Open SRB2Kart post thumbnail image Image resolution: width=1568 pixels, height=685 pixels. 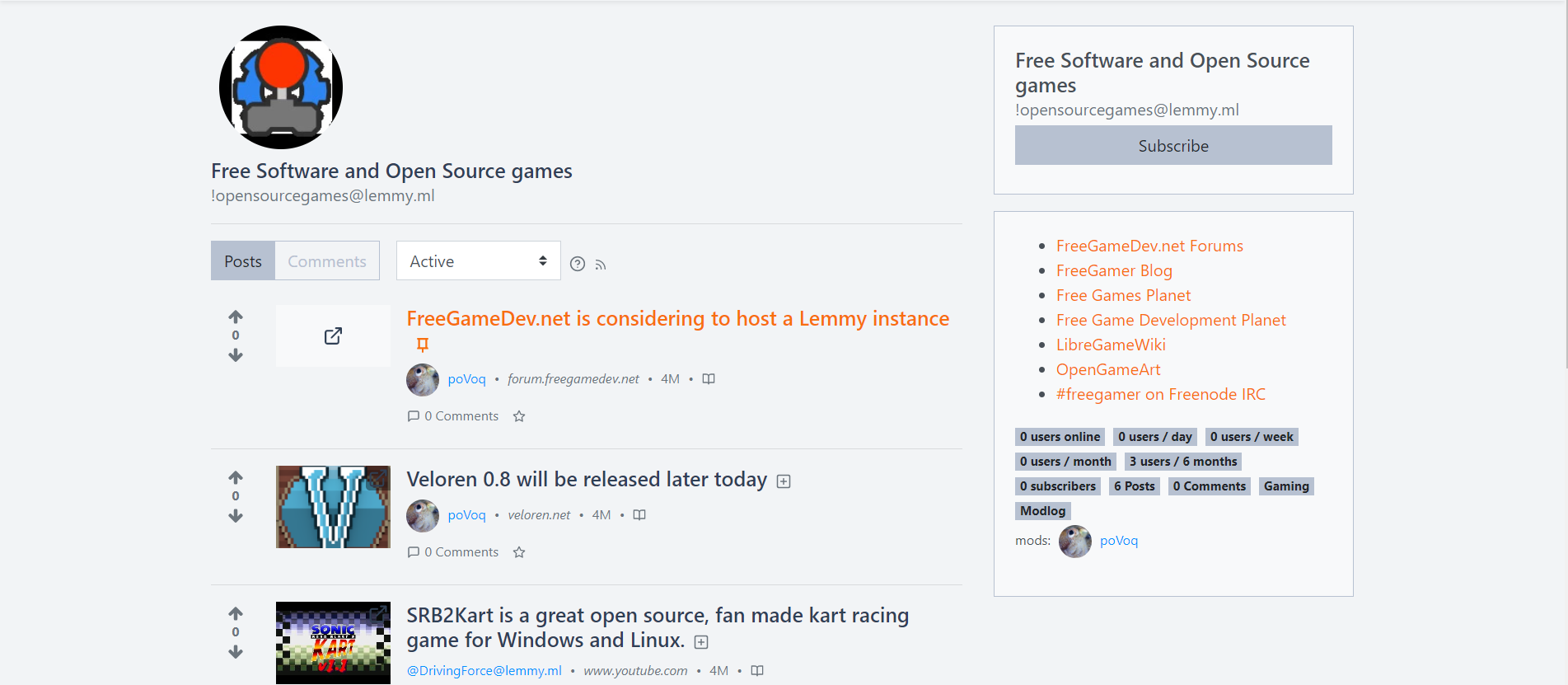[x=333, y=643]
